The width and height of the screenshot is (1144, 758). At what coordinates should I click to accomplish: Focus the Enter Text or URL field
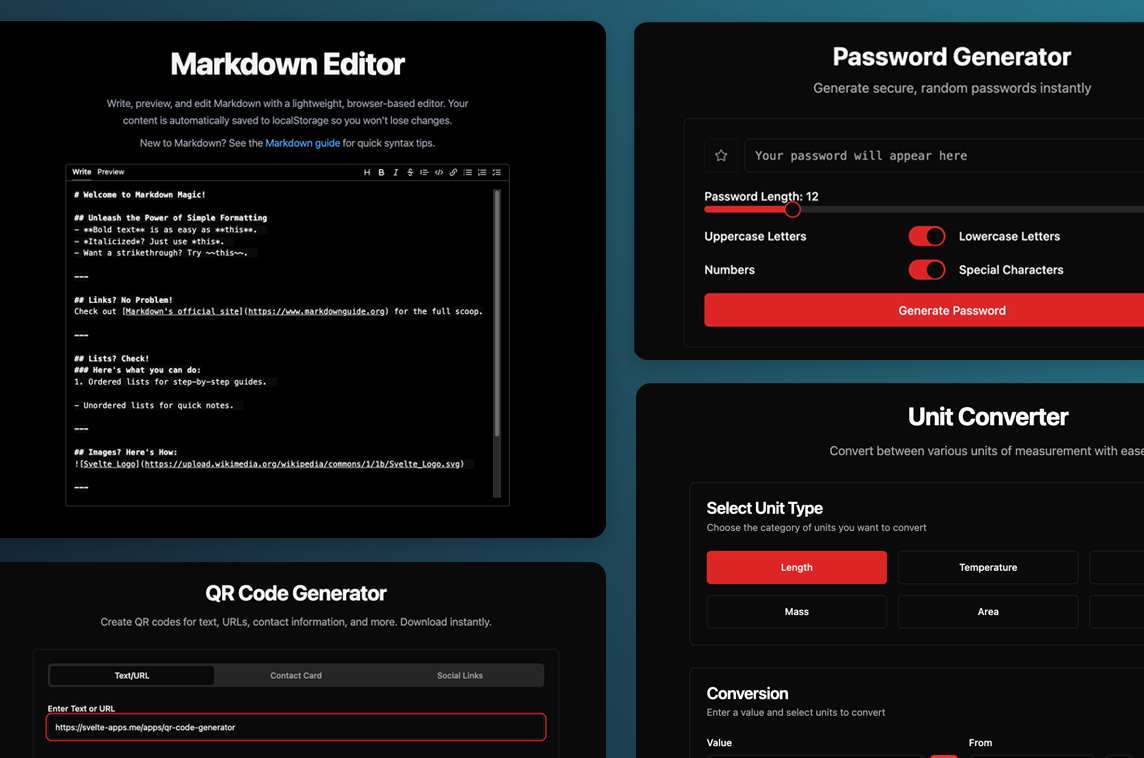296,727
